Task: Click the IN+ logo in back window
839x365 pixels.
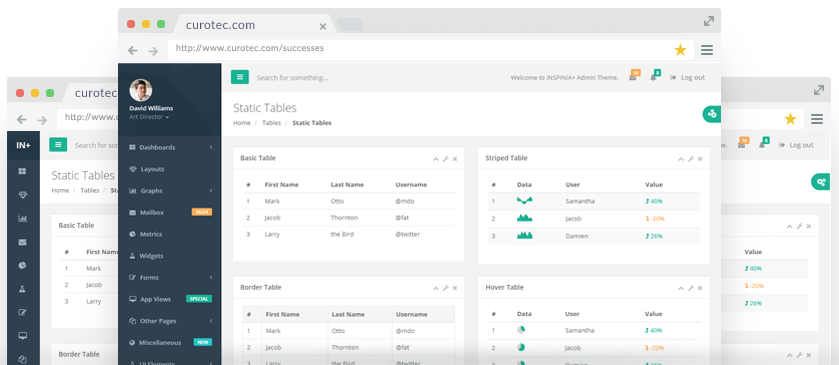Action: pyautogui.click(x=24, y=145)
